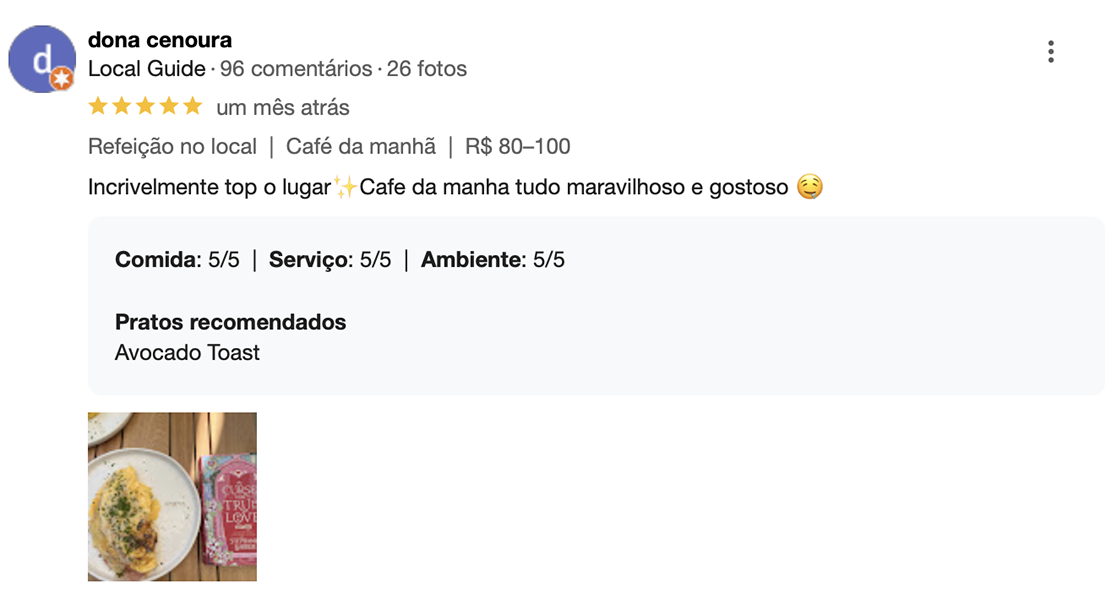Image resolution: width=1117 pixels, height=600 pixels.
Task: Click the um mês atrás timestamp
Action: (283, 108)
